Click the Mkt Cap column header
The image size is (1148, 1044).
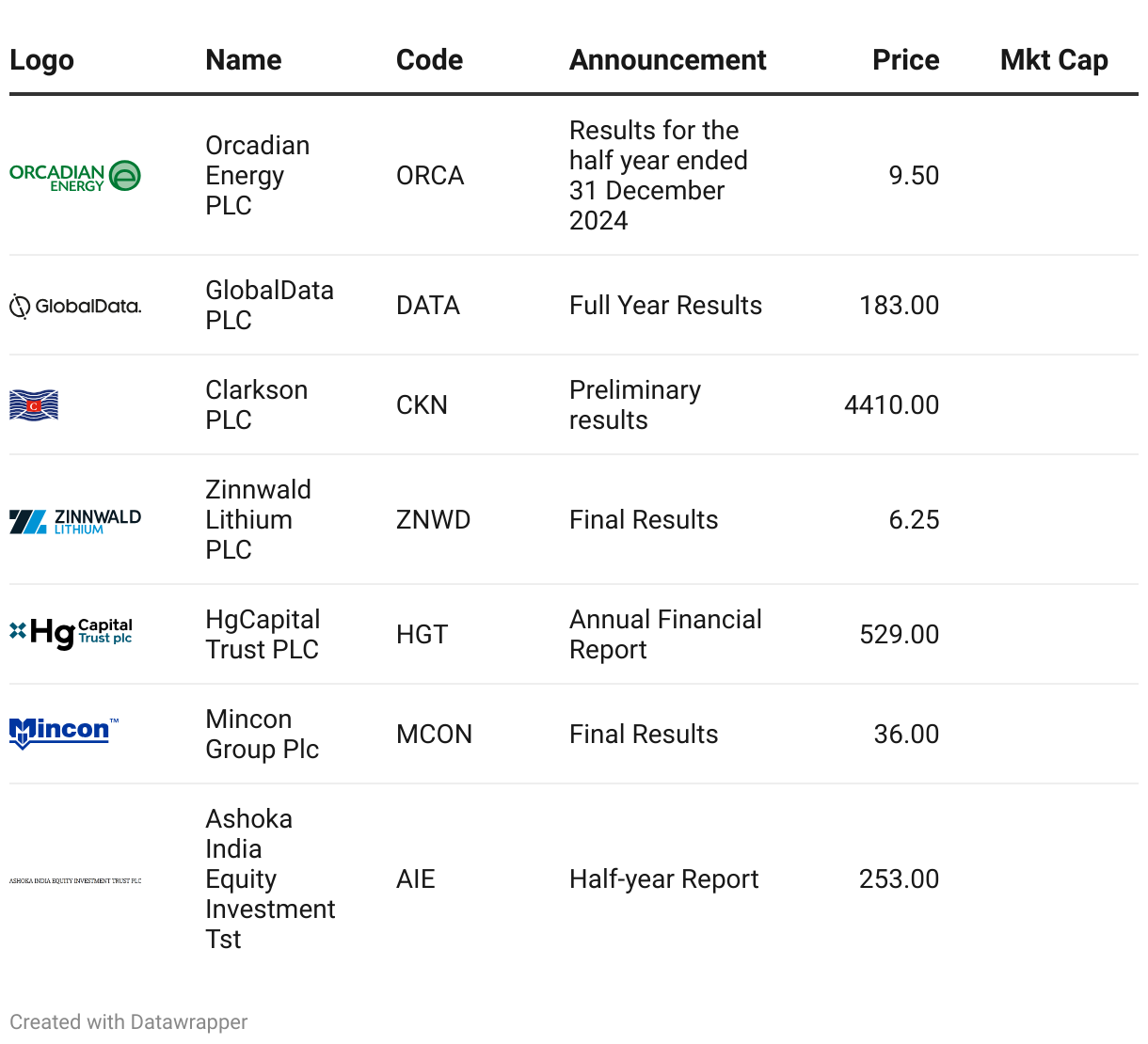coord(1054,60)
